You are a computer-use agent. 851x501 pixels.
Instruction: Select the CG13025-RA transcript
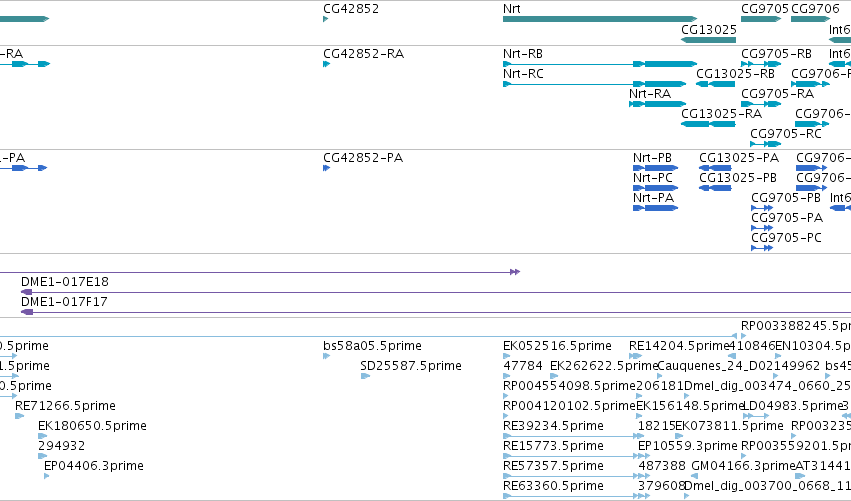tap(708, 124)
